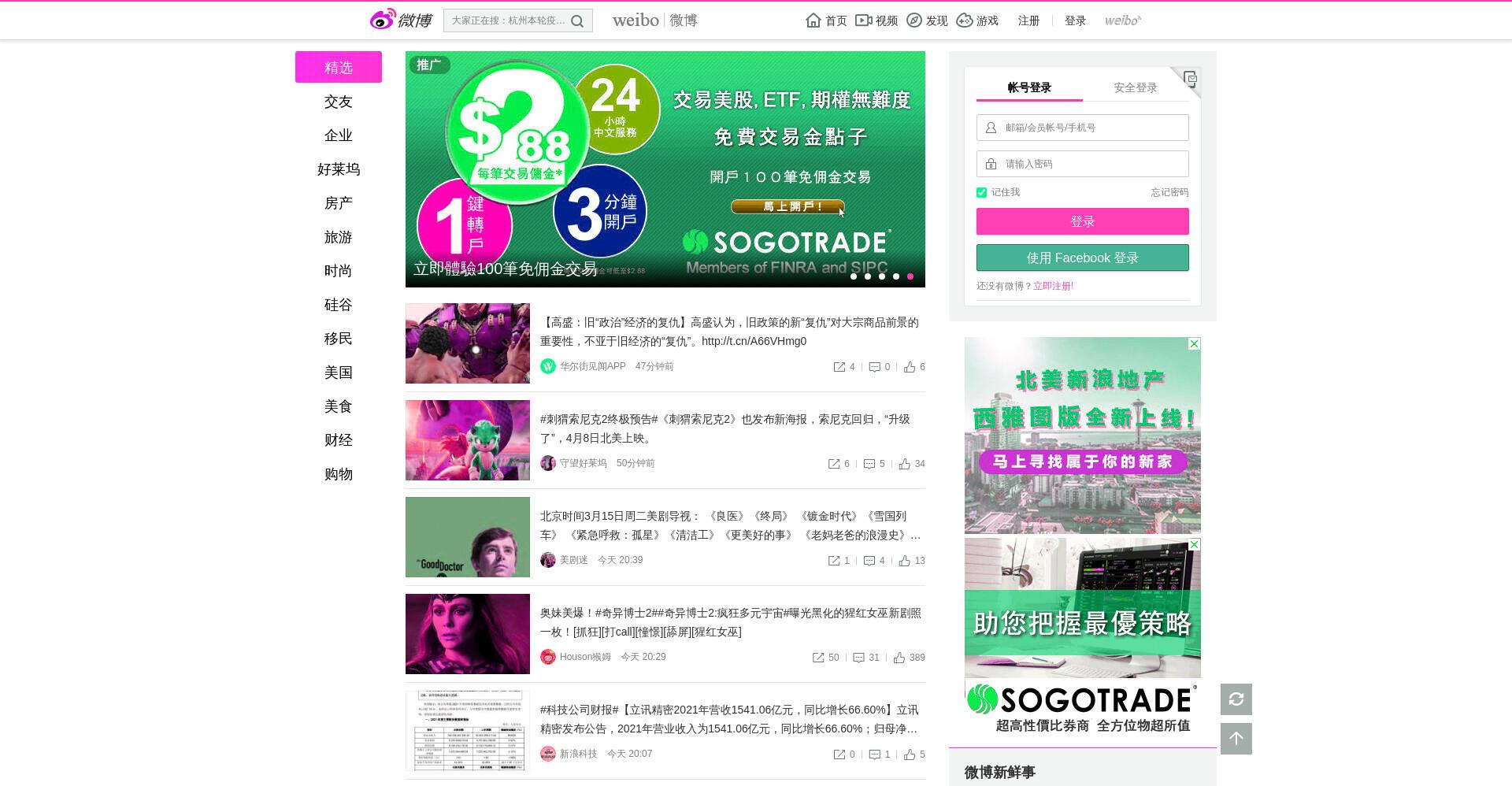This screenshot has width=1512, height=786.
Task: Select the third carousel dot
Action: (x=882, y=276)
